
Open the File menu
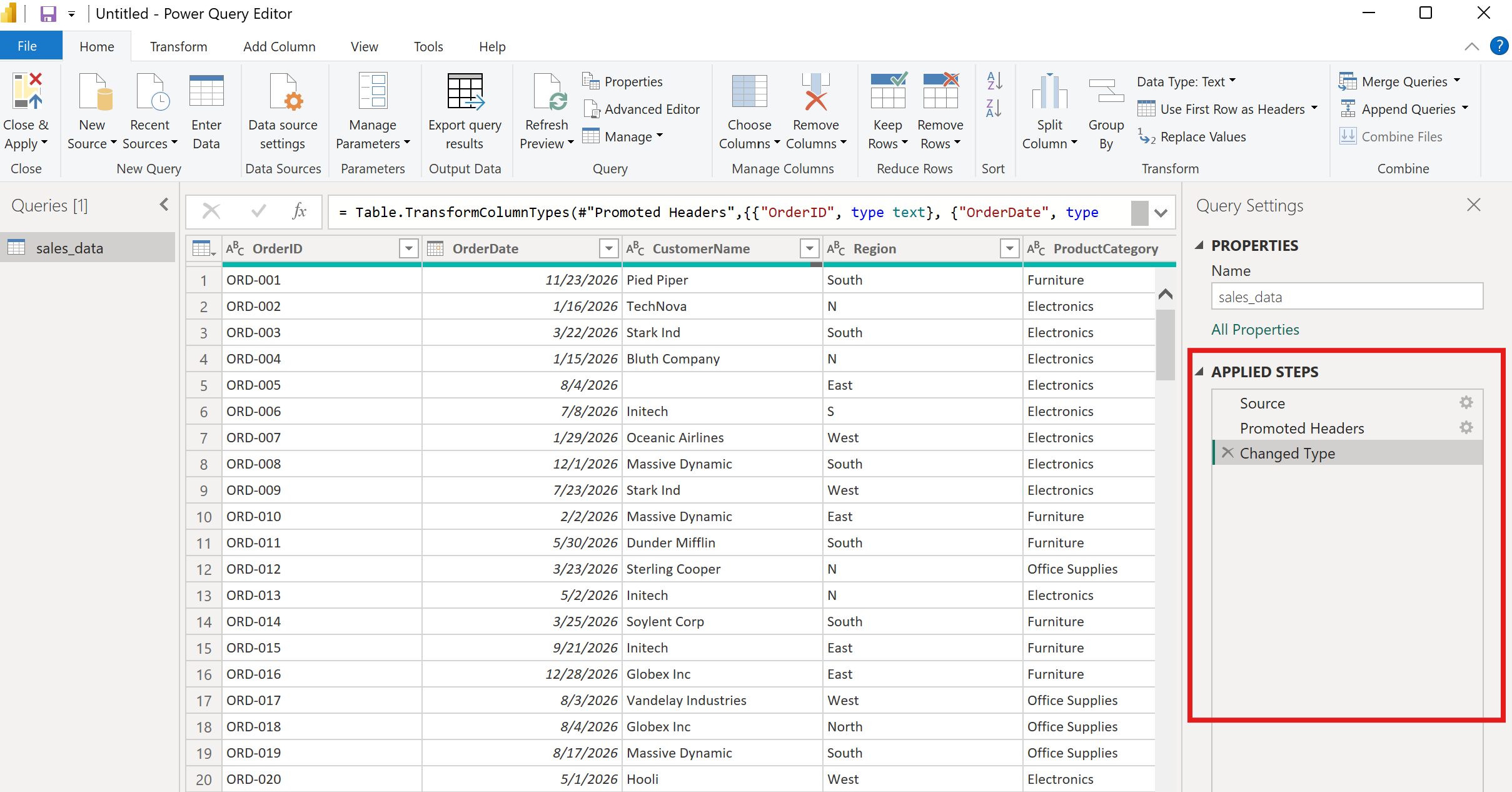(x=28, y=46)
